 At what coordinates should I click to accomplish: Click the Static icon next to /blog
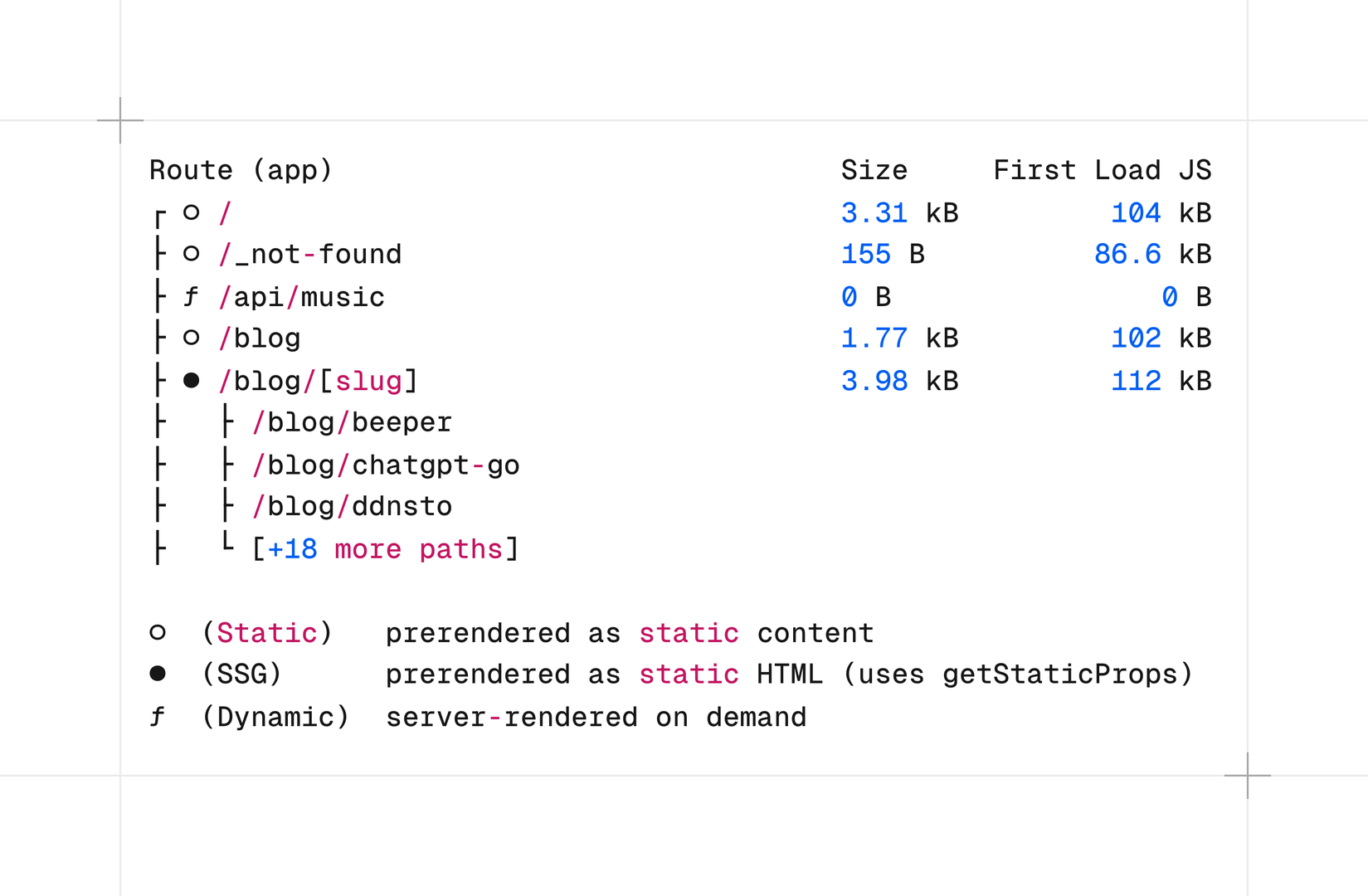coord(191,338)
